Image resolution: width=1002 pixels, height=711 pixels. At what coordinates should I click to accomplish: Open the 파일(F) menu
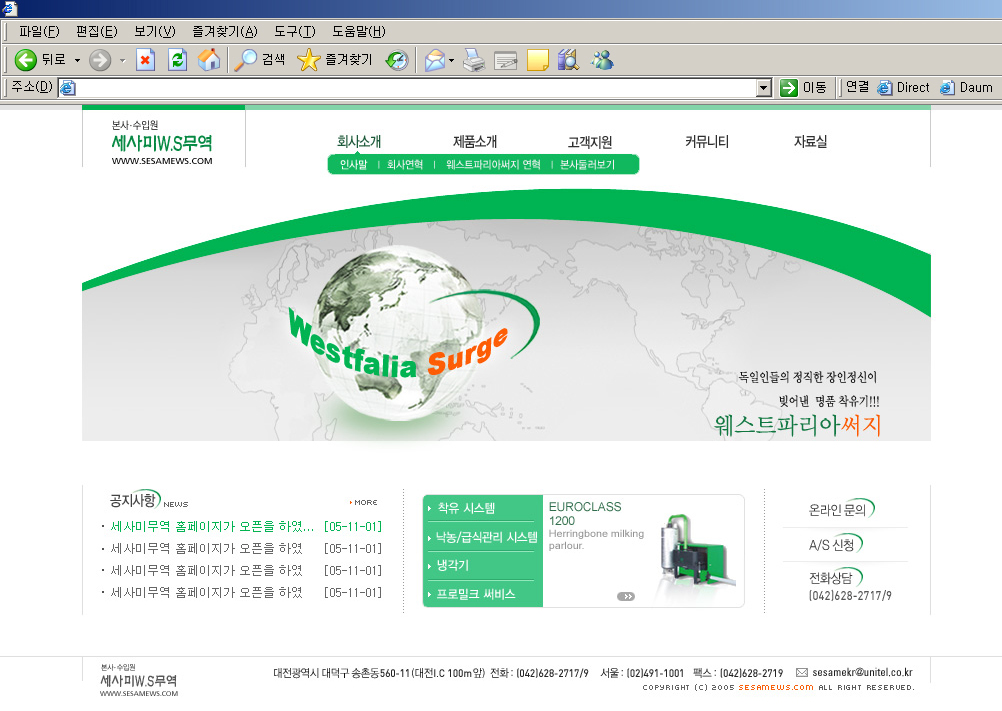[39, 31]
